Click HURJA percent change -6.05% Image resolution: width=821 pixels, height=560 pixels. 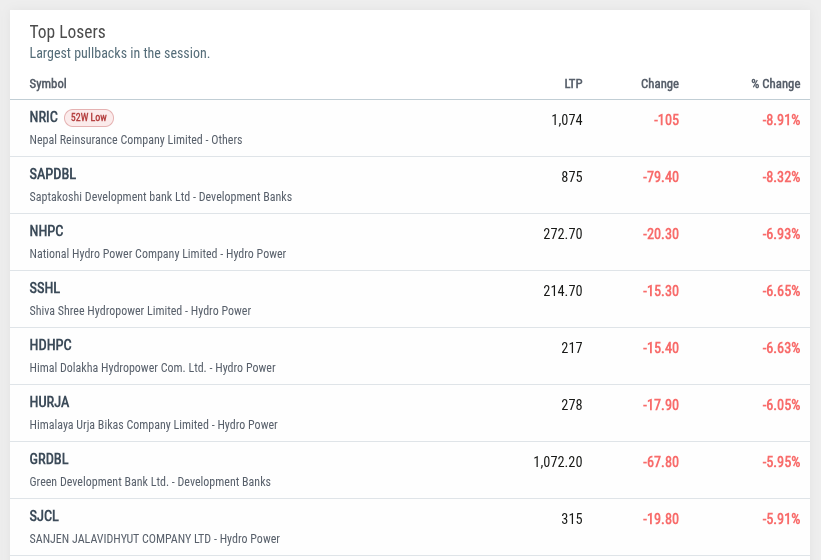[781, 405]
